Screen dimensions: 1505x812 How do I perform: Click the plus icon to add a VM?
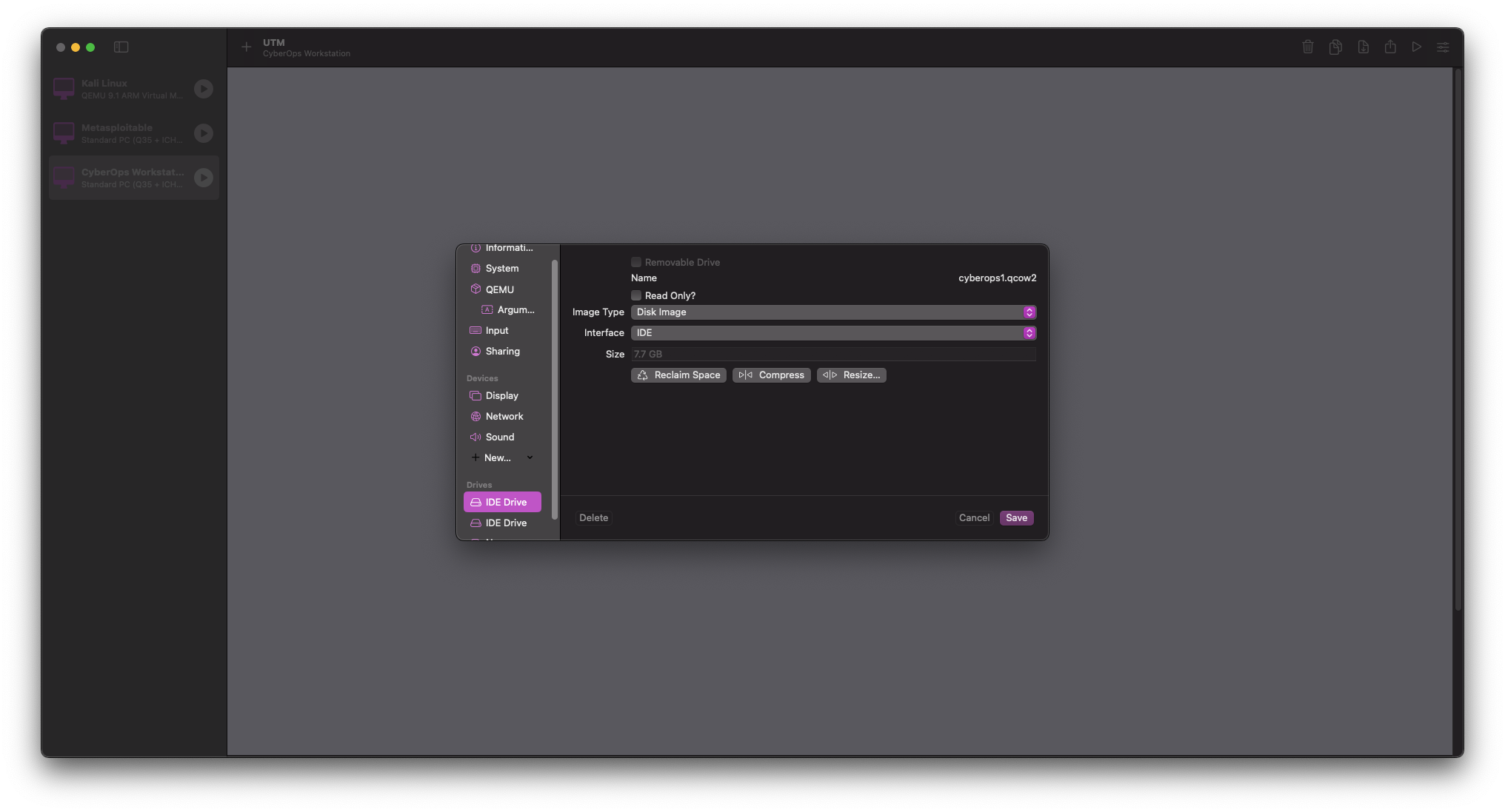pyautogui.click(x=247, y=47)
